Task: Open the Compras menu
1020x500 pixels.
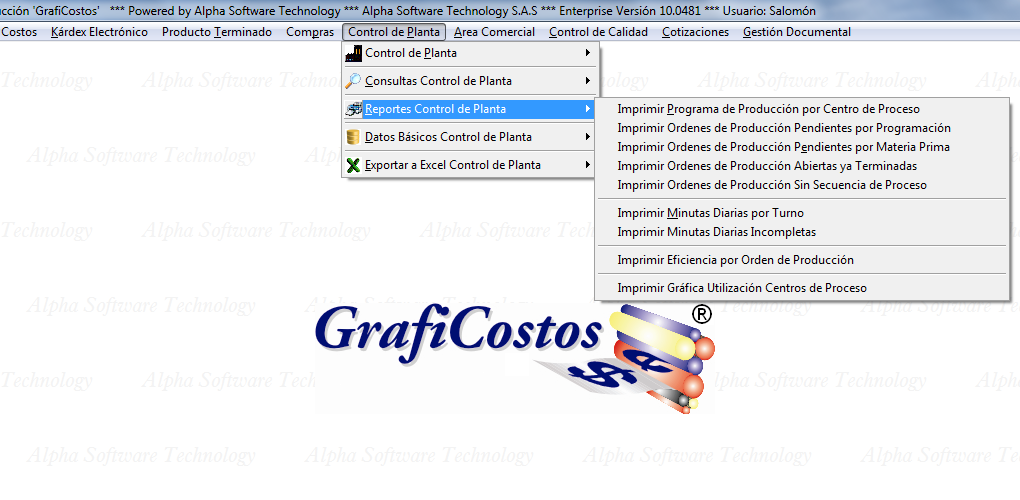Action: (310, 32)
